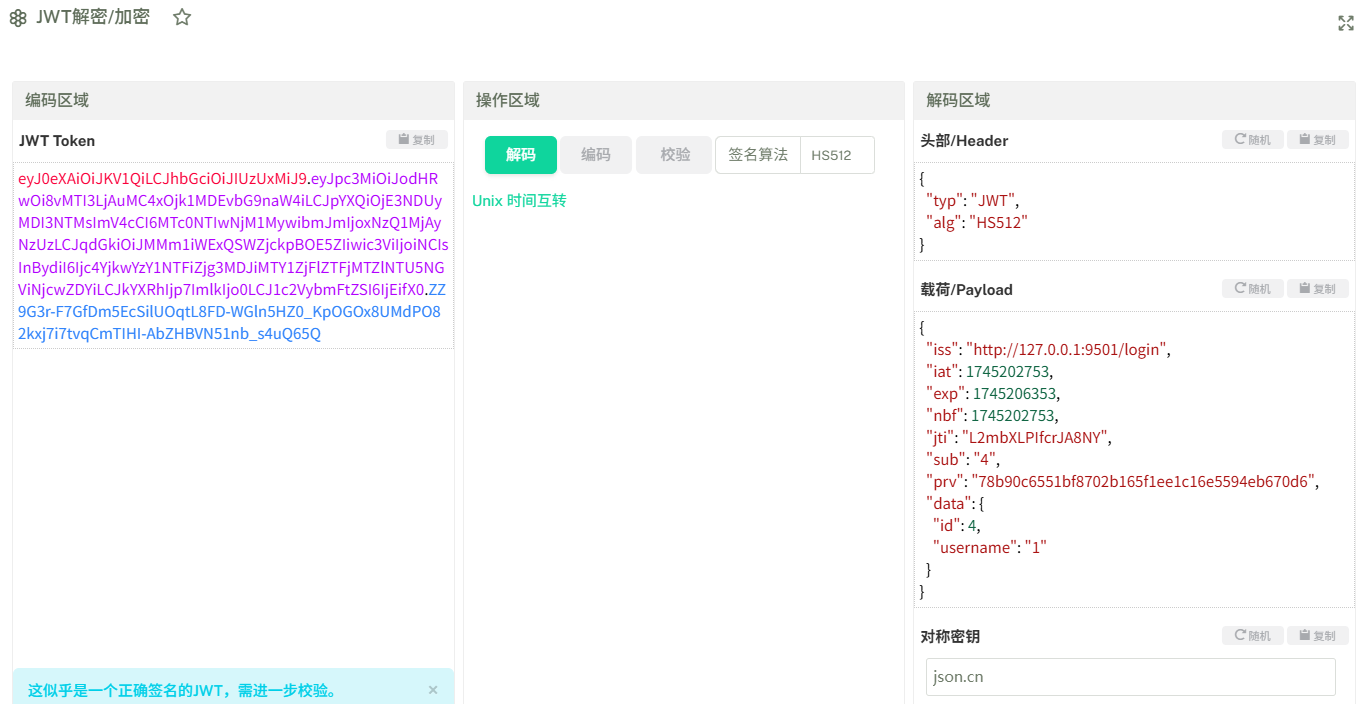Click the 头部/Header section label
The height and width of the screenshot is (704, 1368).
click(x=964, y=141)
